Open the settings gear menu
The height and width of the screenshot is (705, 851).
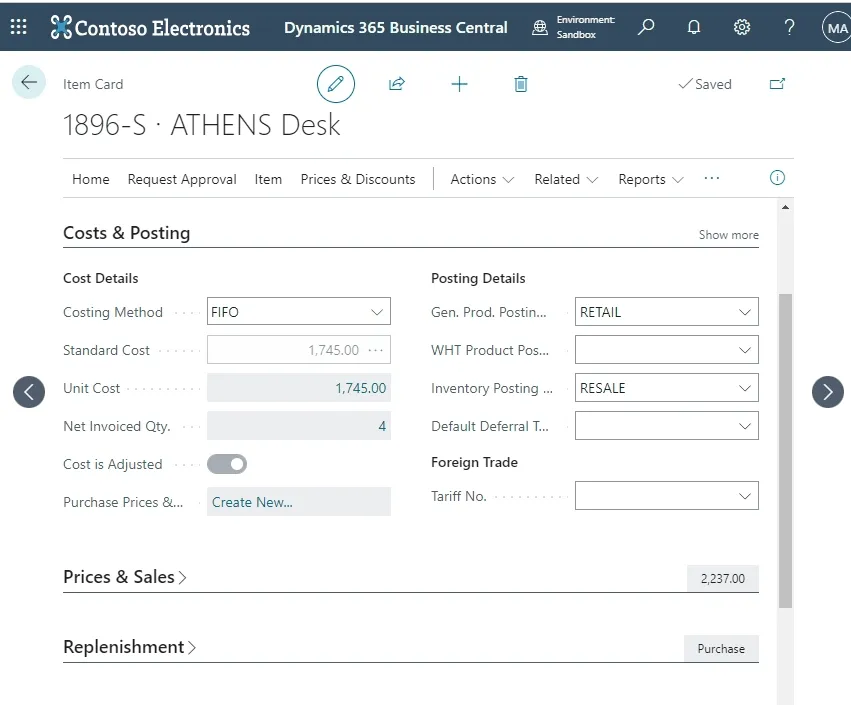coord(742,27)
